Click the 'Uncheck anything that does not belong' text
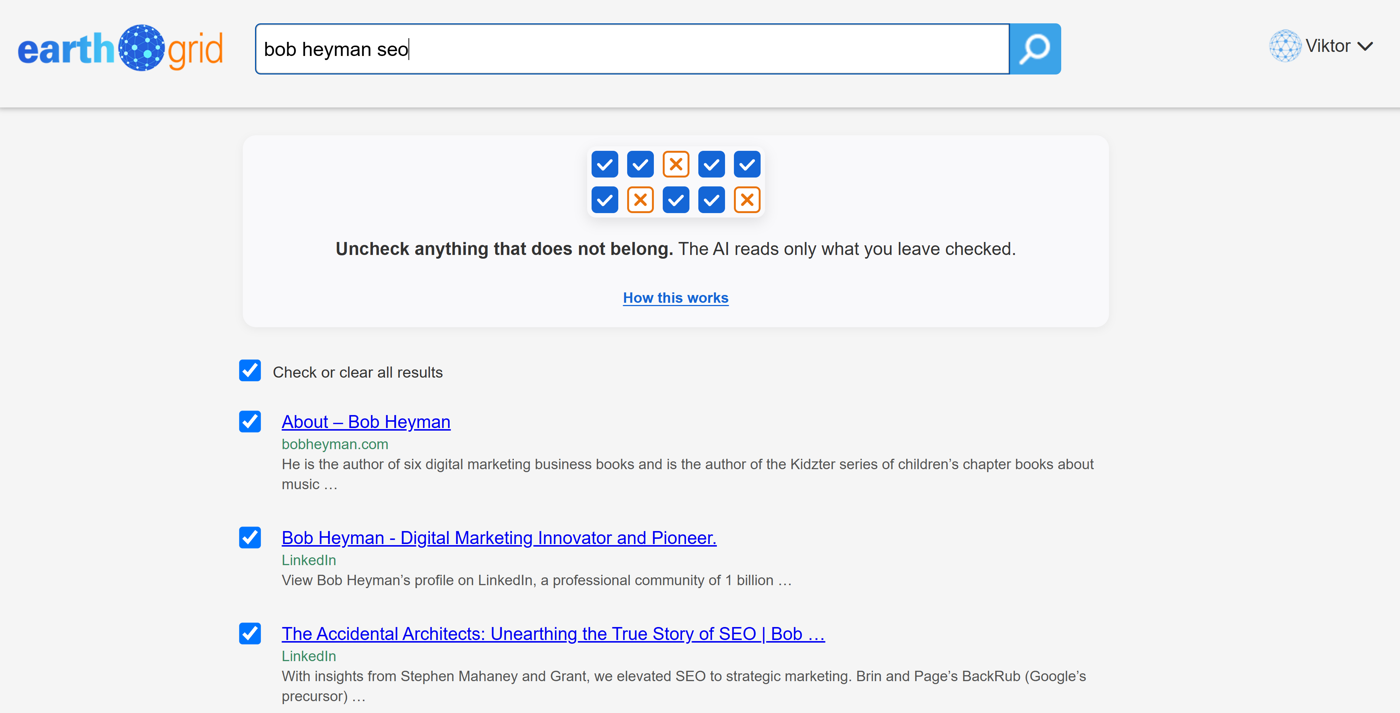 504,249
